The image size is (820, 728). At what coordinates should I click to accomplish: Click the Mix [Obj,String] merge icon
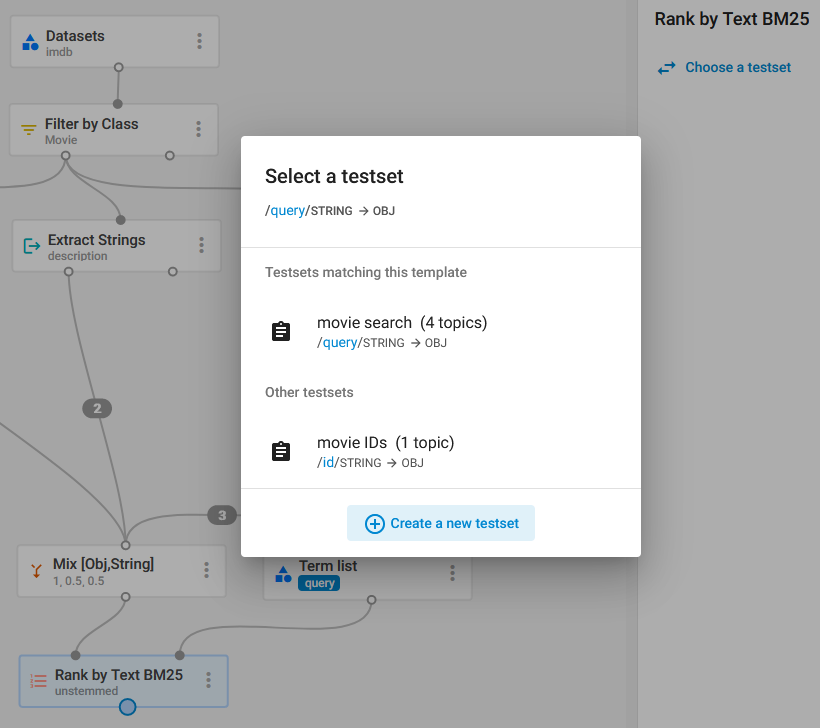36,571
